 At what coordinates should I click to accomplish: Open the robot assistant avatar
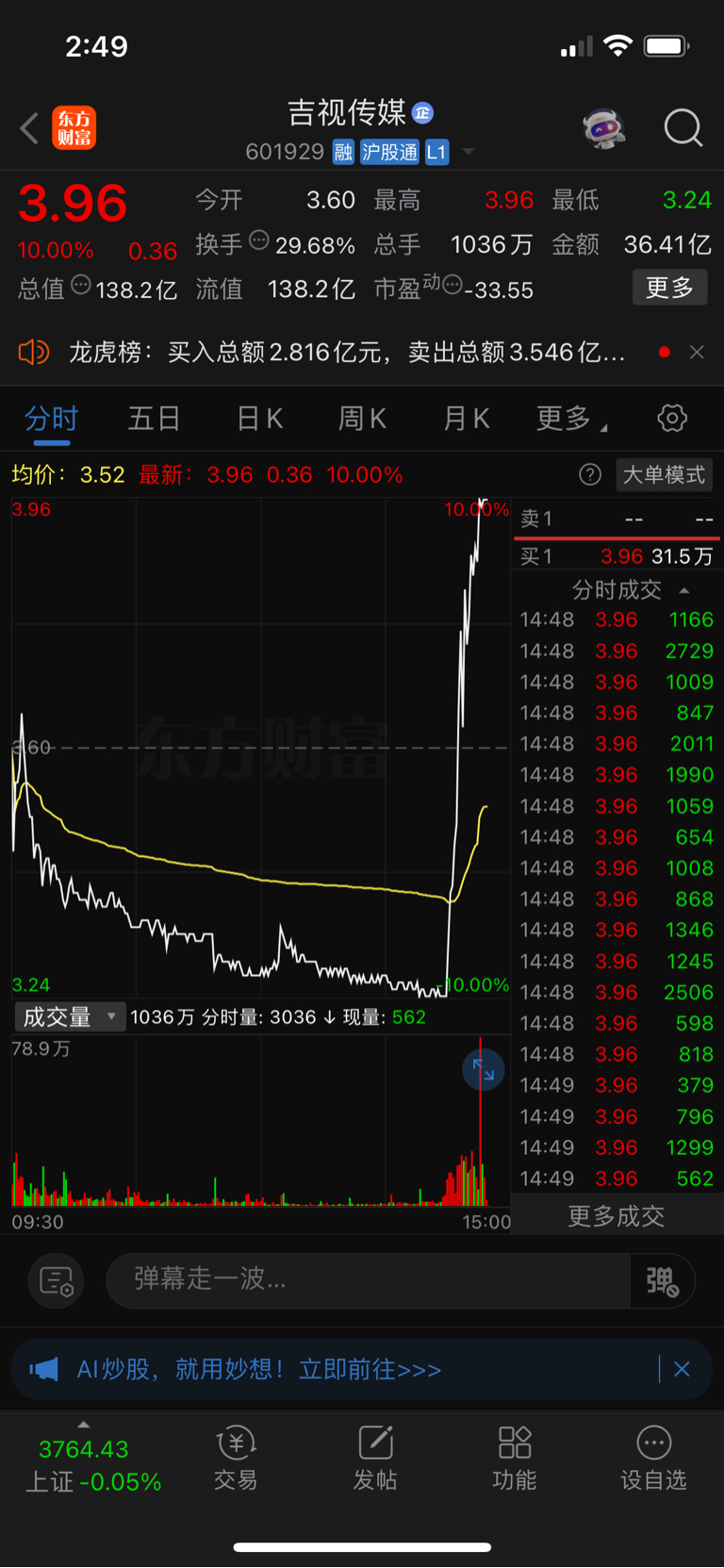[x=604, y=128]
